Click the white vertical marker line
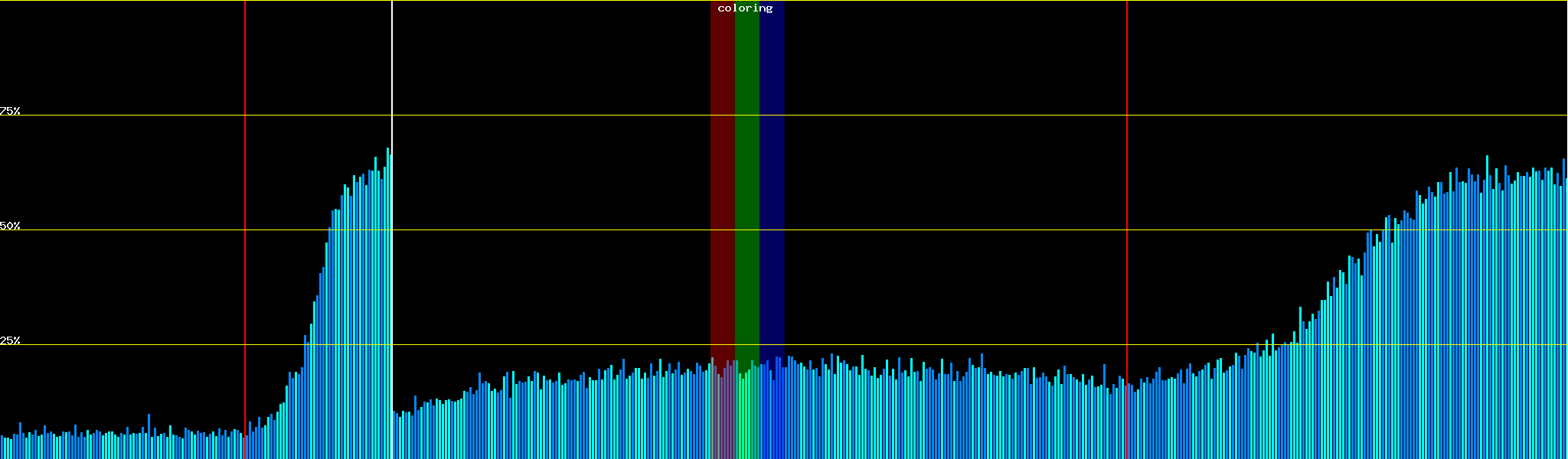 coord(392,76)
